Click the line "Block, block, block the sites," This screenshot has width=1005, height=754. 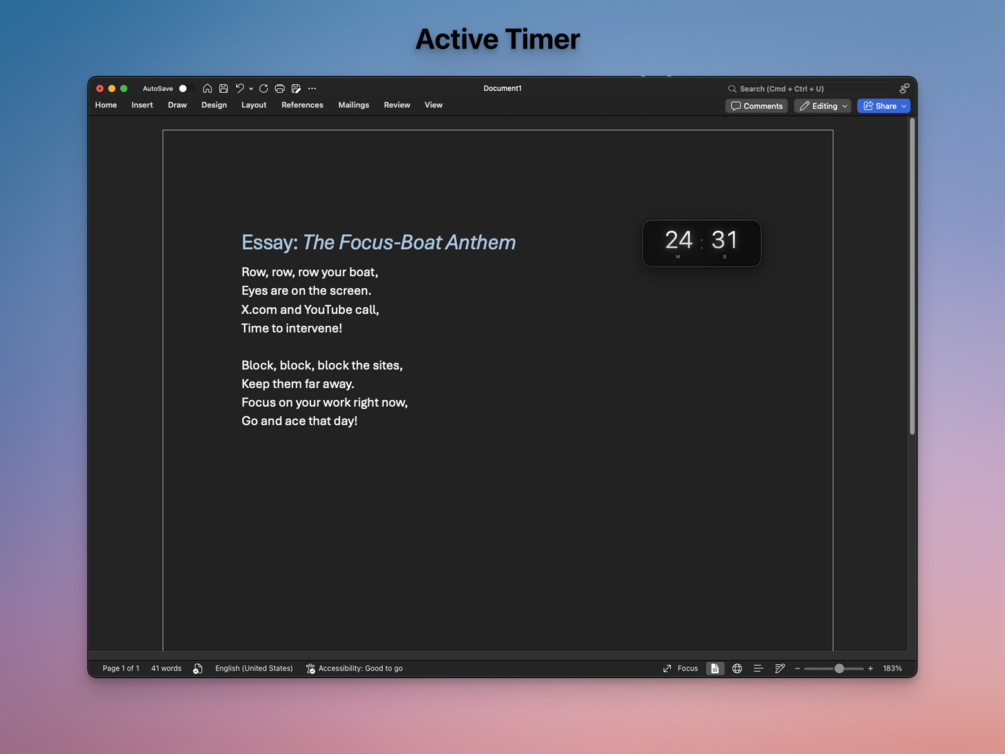pyautogui.click(x=322, y=365)
